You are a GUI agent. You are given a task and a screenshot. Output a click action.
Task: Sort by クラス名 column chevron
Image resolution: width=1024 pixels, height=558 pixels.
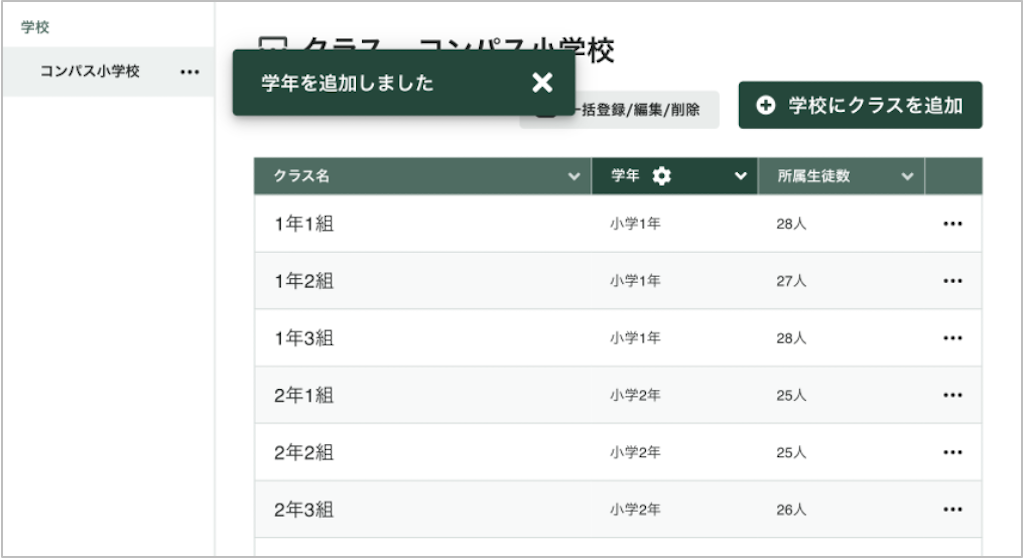point(574,176)
